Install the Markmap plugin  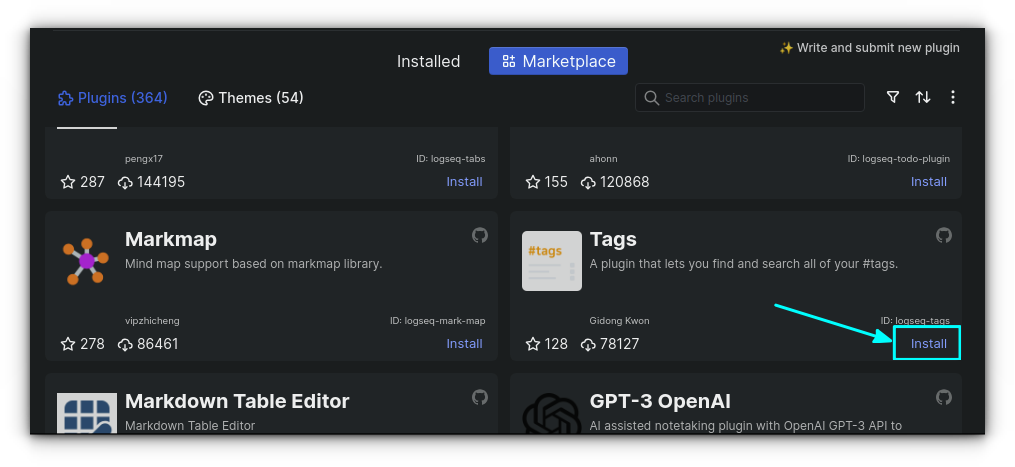tap(464, 343)
